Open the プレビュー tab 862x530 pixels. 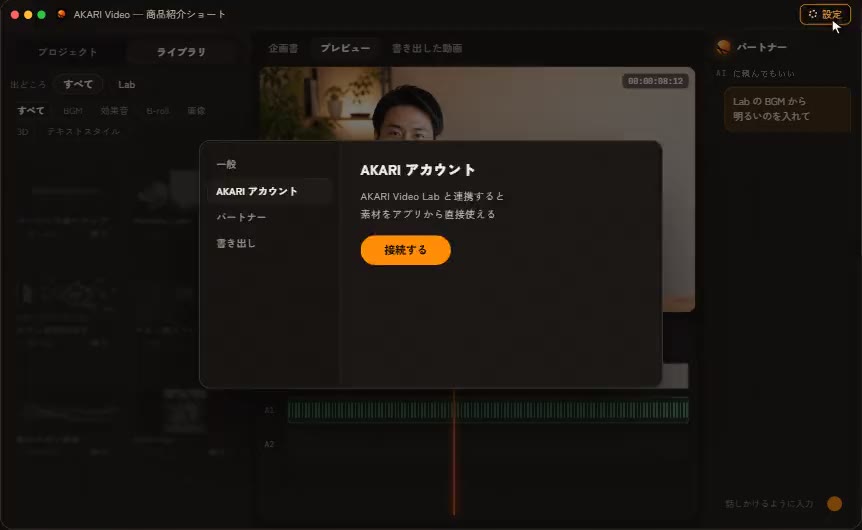[345, 48]
